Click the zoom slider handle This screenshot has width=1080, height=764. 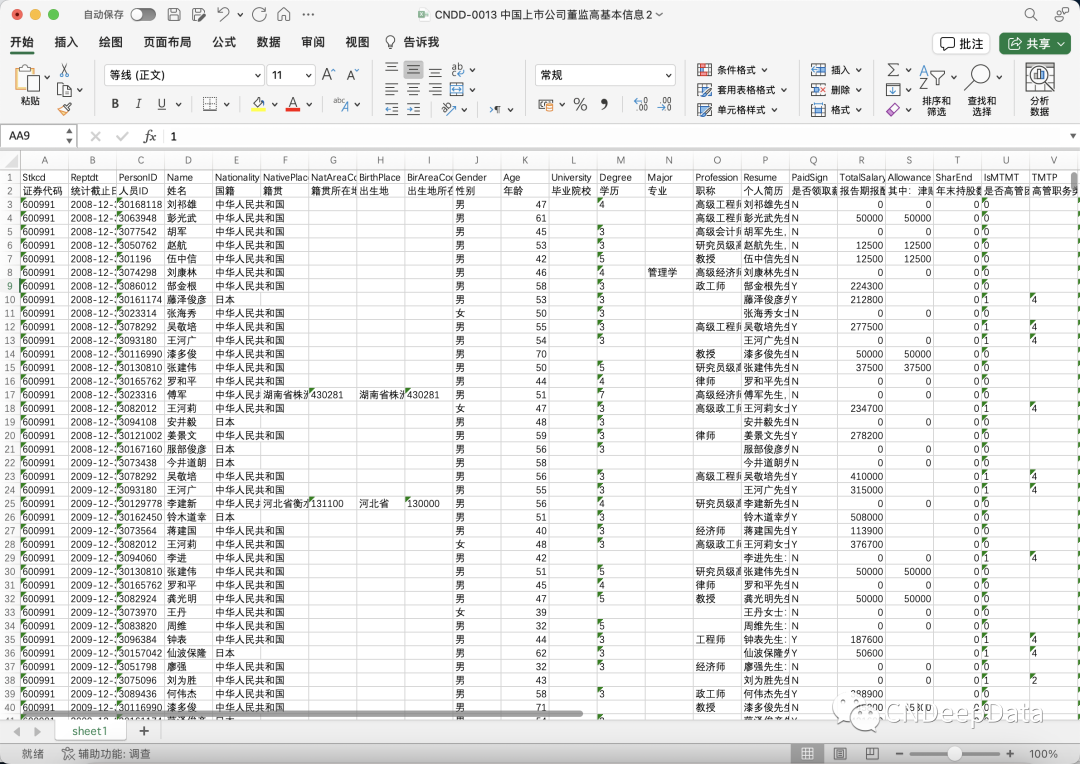(x=954, y=754)
